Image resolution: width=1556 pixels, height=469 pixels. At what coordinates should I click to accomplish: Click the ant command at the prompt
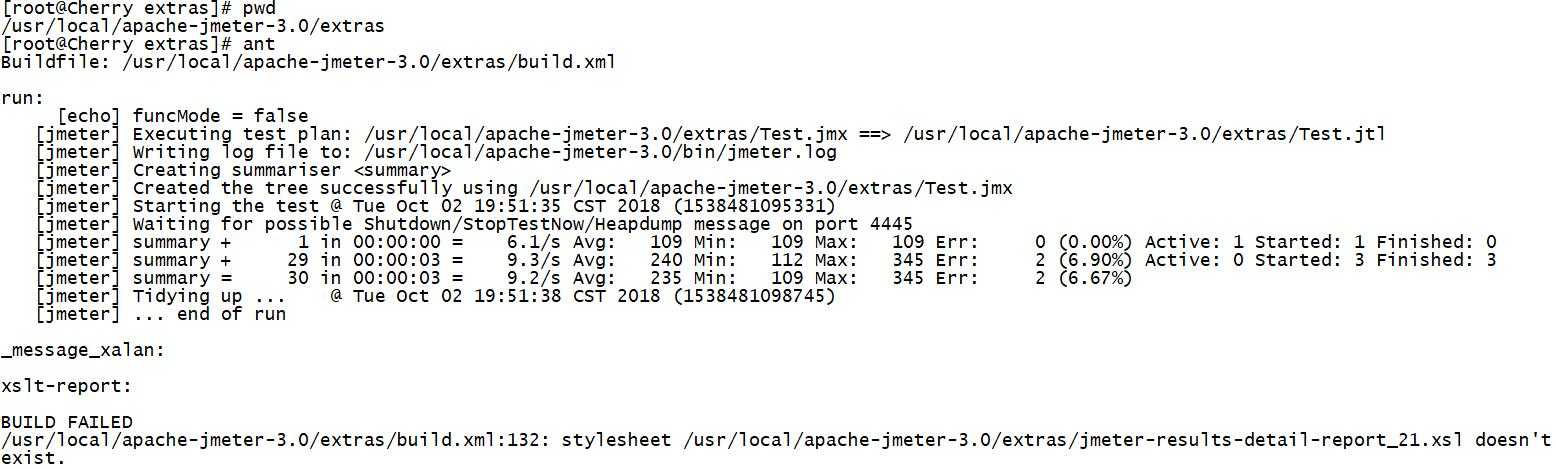coord(259,44)
